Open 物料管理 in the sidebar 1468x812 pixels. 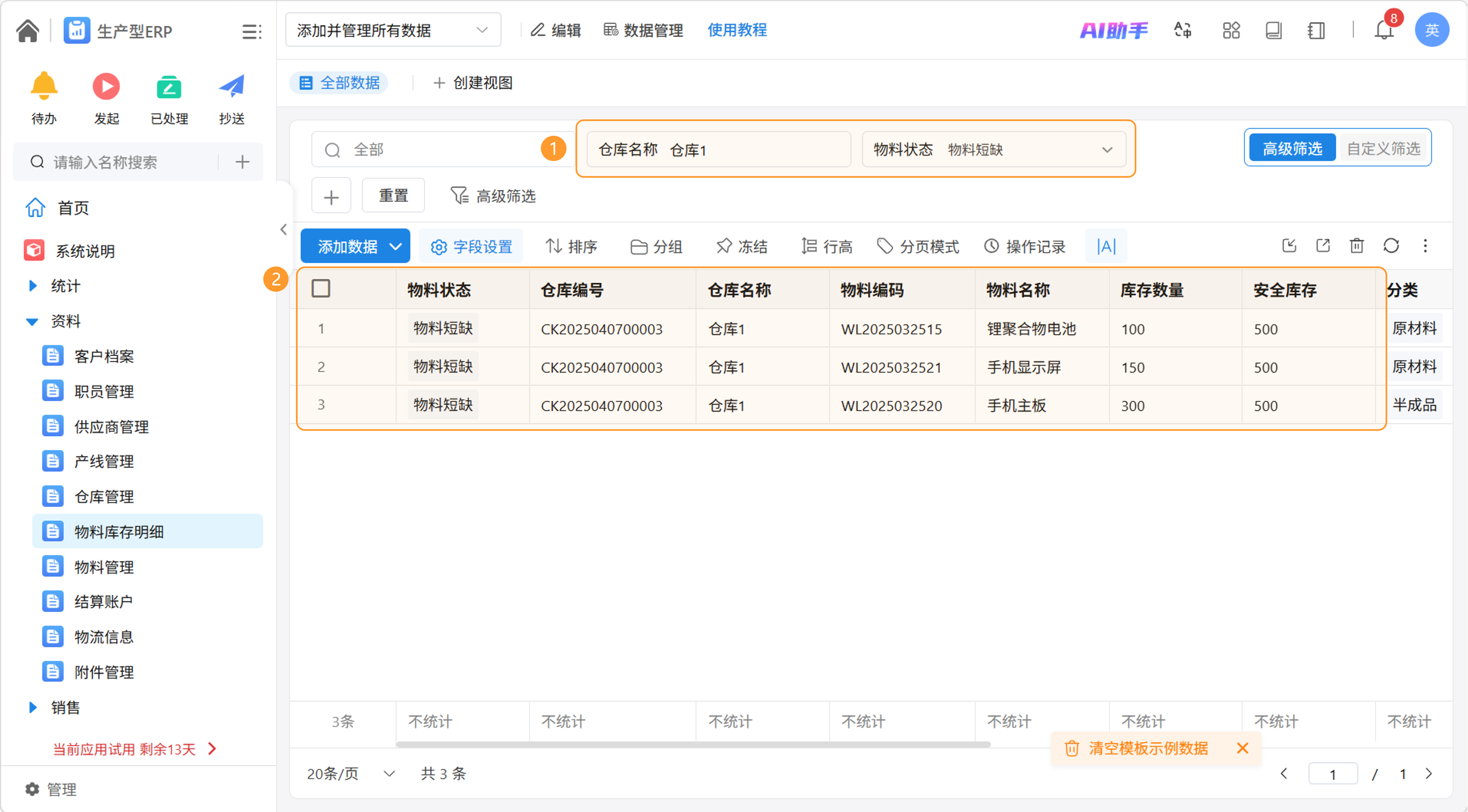coord(104,567)
